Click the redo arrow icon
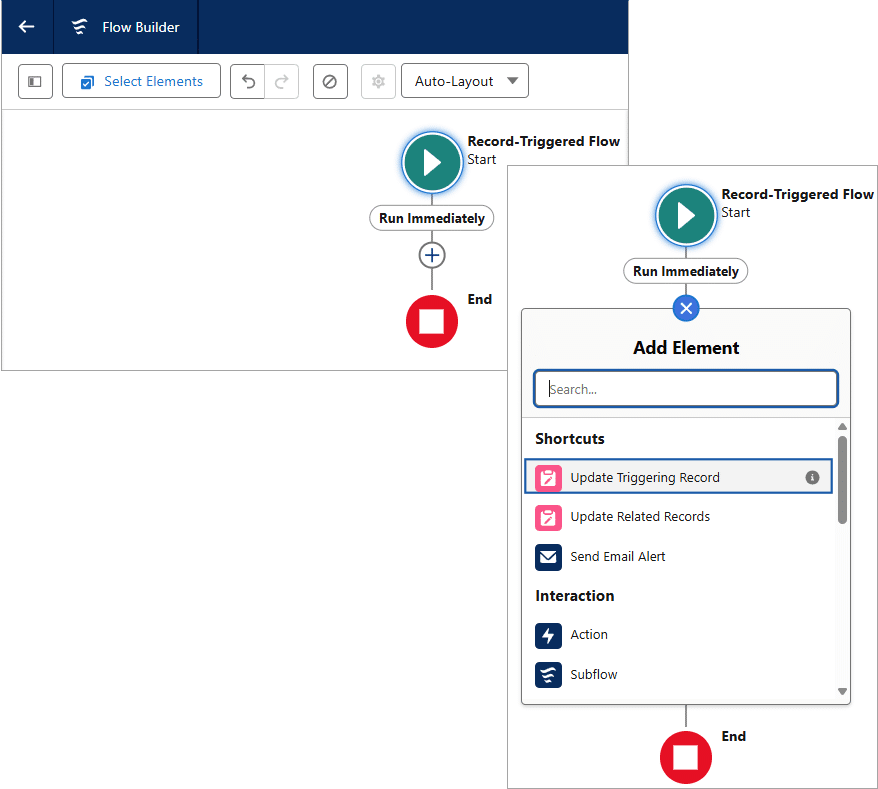The image size is (878, 789). point(282,81)
